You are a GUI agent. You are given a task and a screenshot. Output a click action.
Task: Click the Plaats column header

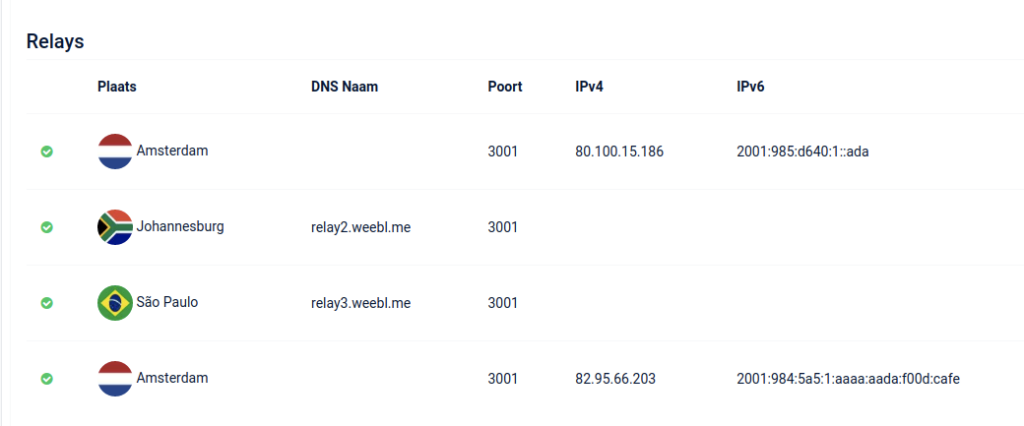coord(117,87)
